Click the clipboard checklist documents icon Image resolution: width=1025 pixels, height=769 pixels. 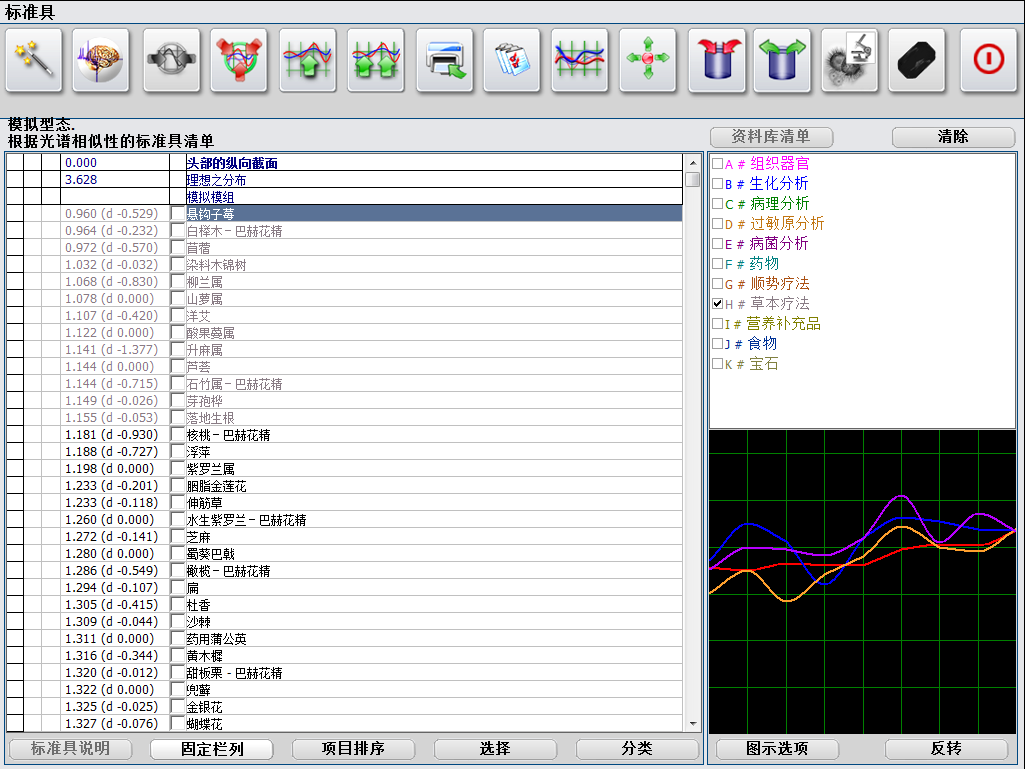(x=512, y=60)
